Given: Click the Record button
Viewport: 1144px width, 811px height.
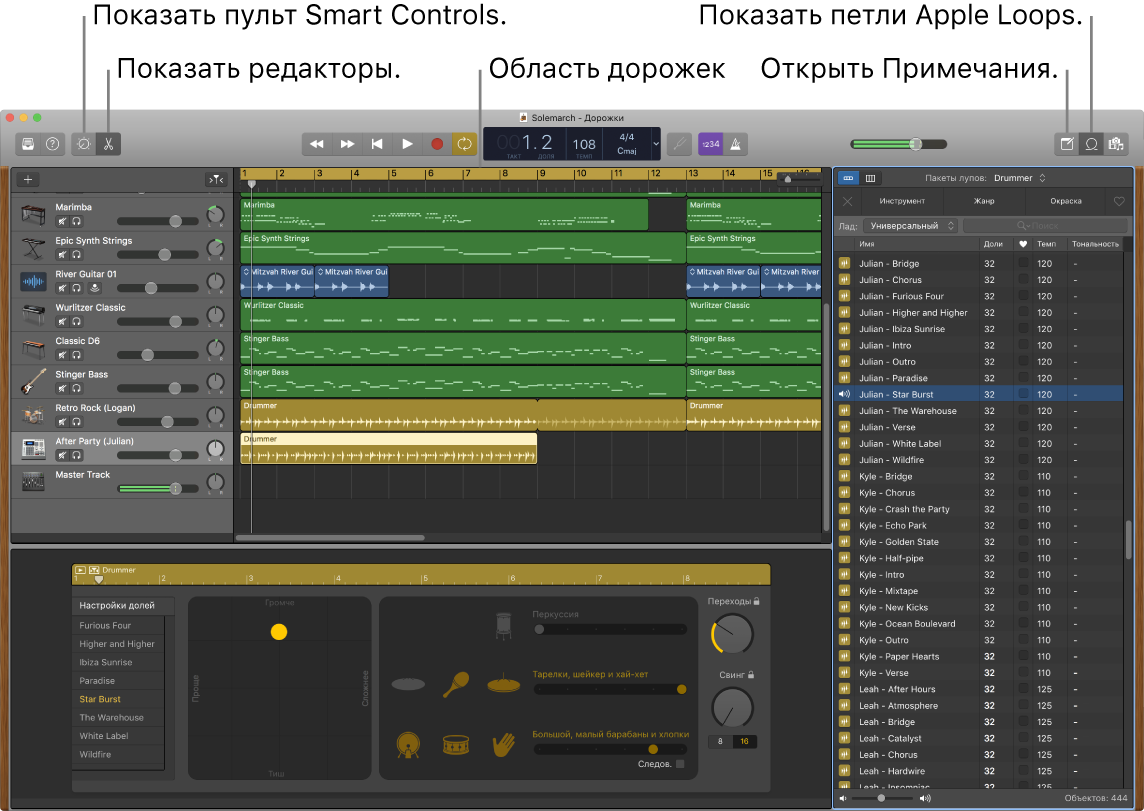Looking at the screenshot, I should (x=436, y=143).
